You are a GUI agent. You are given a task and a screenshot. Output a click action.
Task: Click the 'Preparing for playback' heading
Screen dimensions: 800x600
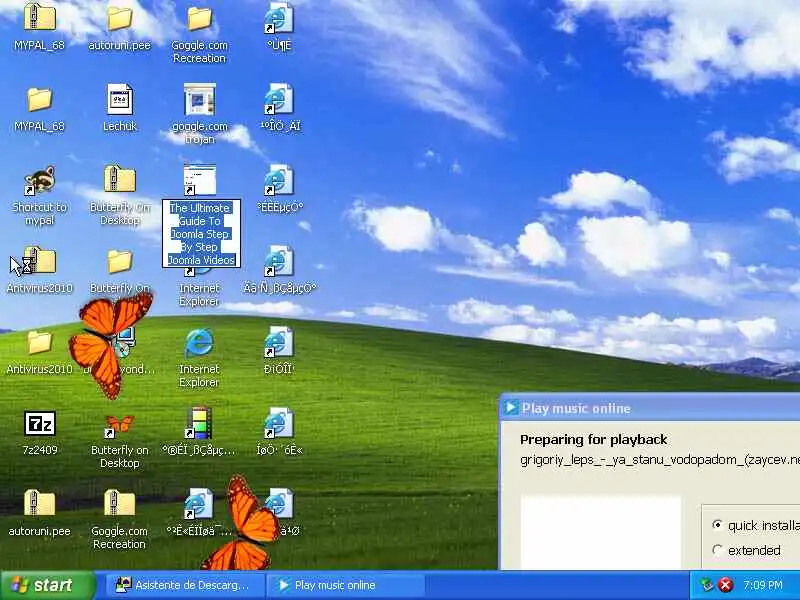(593, 439)
